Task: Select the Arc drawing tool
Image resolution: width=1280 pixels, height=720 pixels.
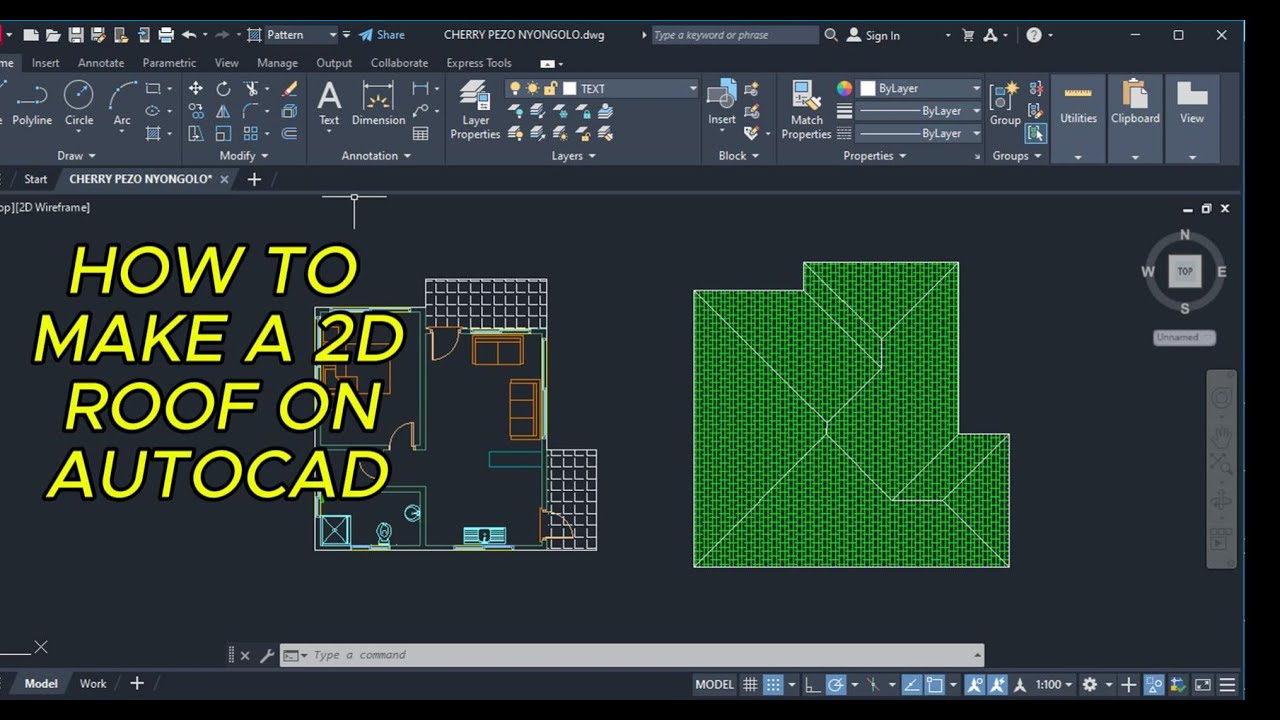Action: tap(122, 104)
